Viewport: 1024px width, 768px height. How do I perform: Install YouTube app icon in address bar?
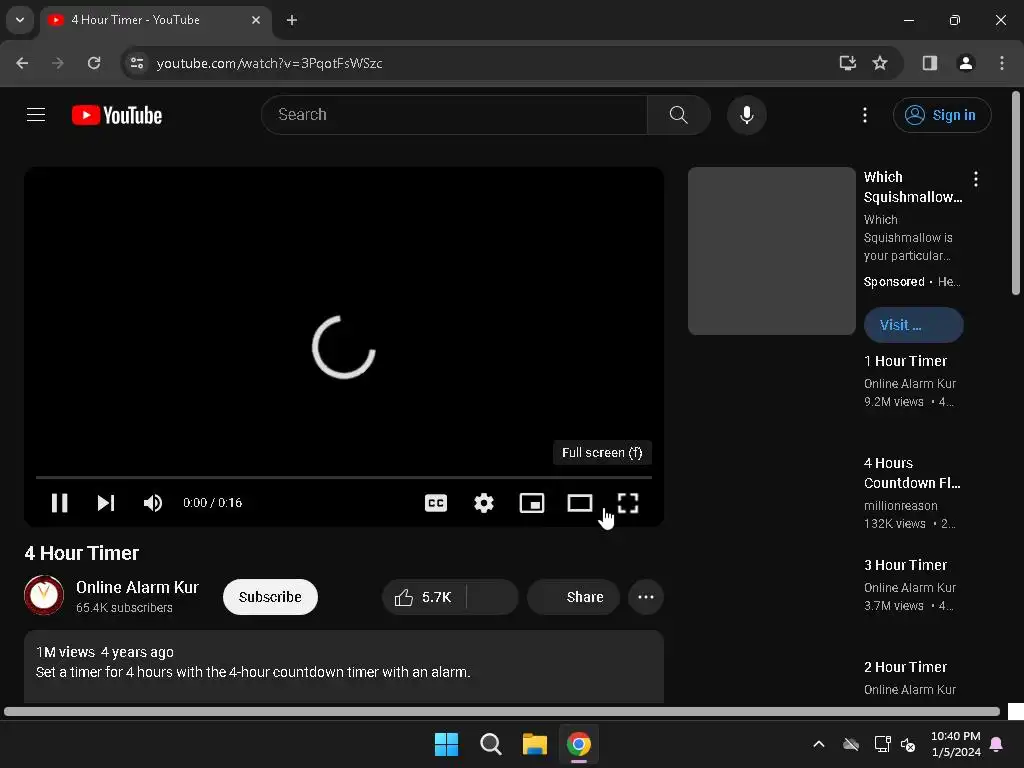pyautogui.click(x=847, y=63)
